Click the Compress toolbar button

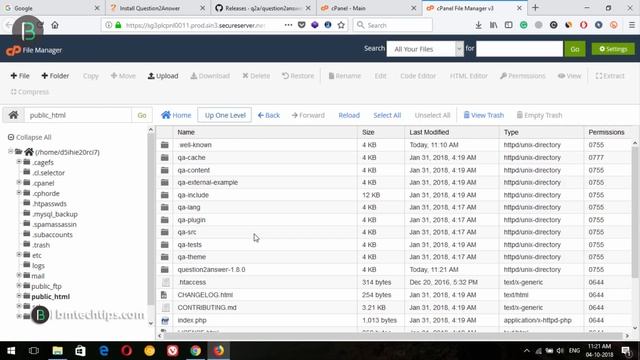(x=30, y=92)
